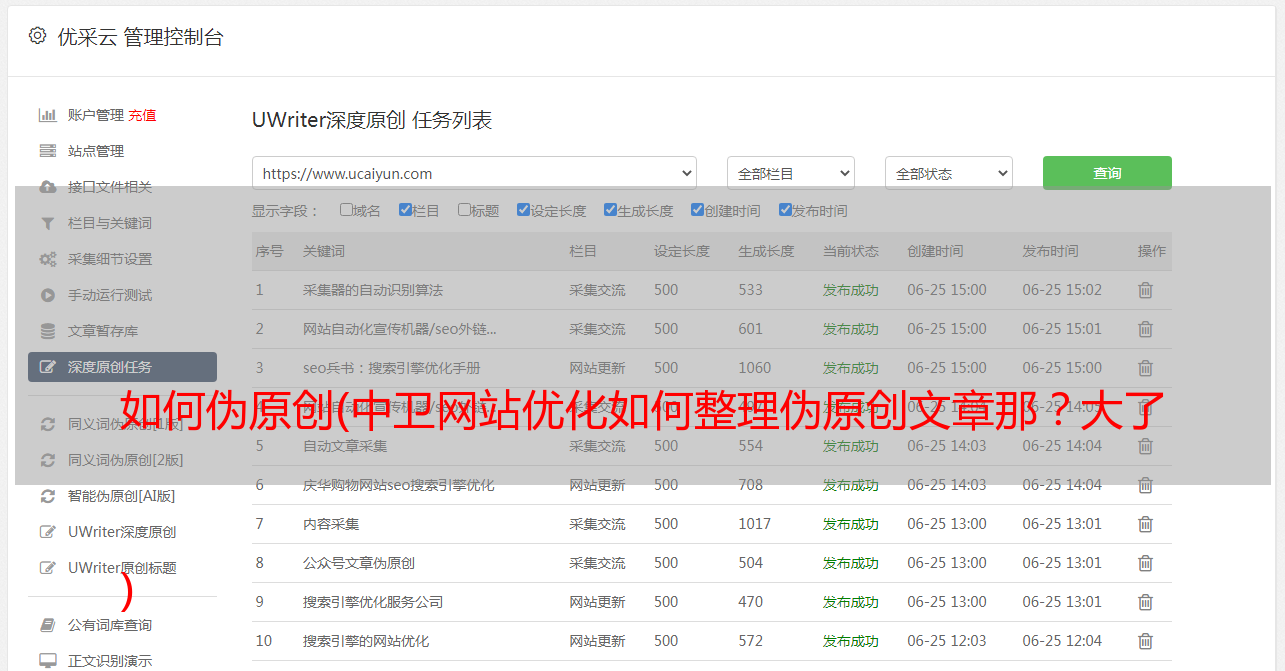Viewport: 1285px width, 671px height.
Task: Click trash icon for row 10 搜索引擎的网站优化
Action: click(x=1145, y=641)
